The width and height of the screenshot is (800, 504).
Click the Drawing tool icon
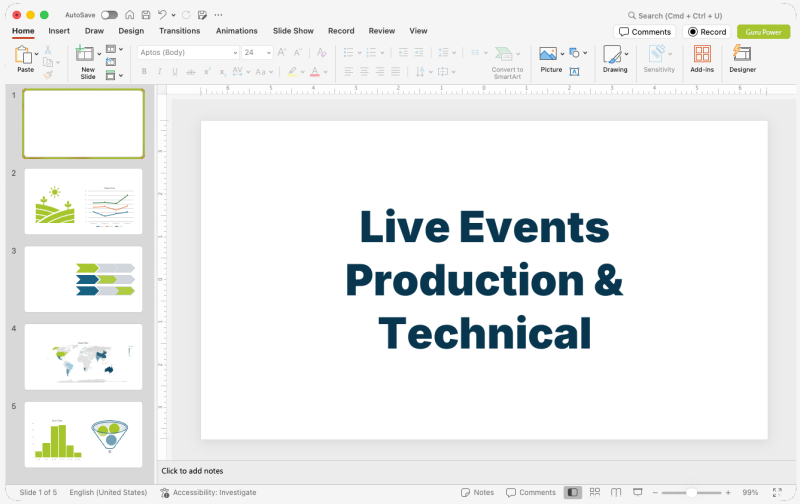tap(612, 54)
